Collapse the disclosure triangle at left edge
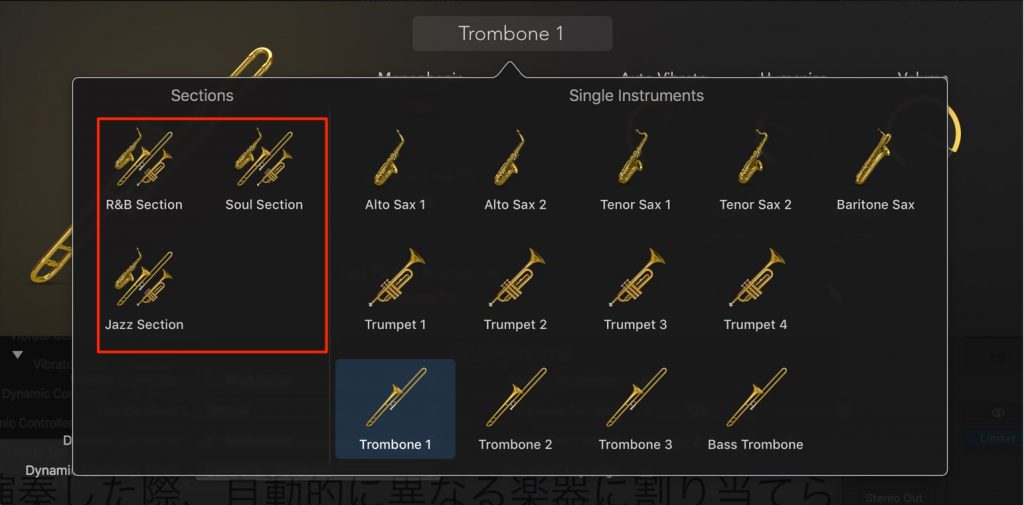Image resolution: width=1024 pixels, height=505 pixels. pos(18,355)
